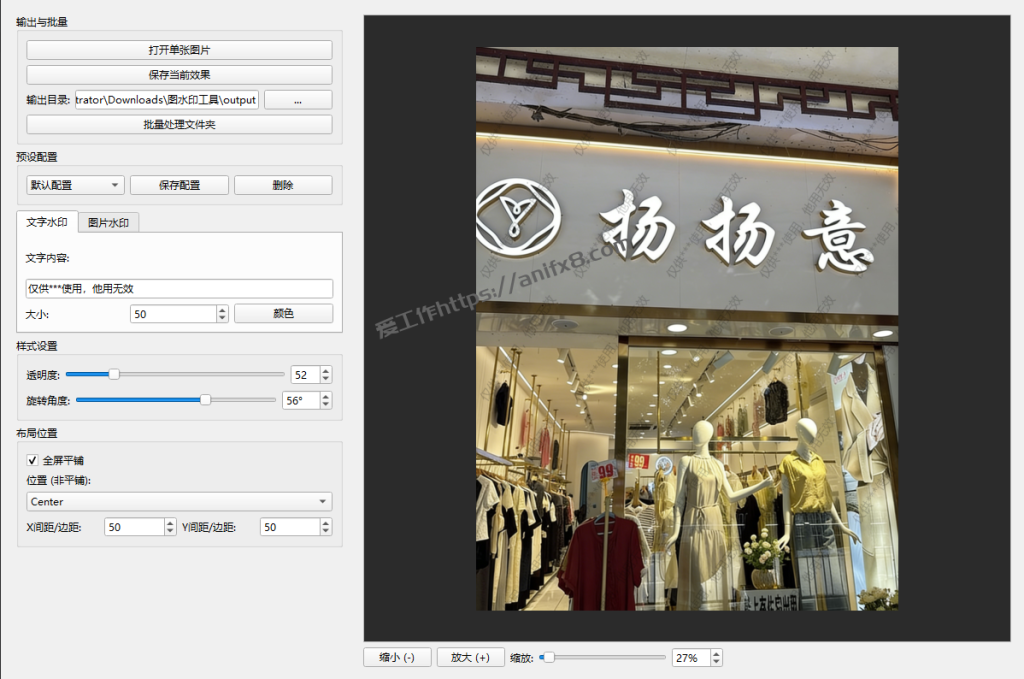Viewport: 1024px width, 679px height.
Task: Click the 保存配置 button
Action: [x=179, y=185]
